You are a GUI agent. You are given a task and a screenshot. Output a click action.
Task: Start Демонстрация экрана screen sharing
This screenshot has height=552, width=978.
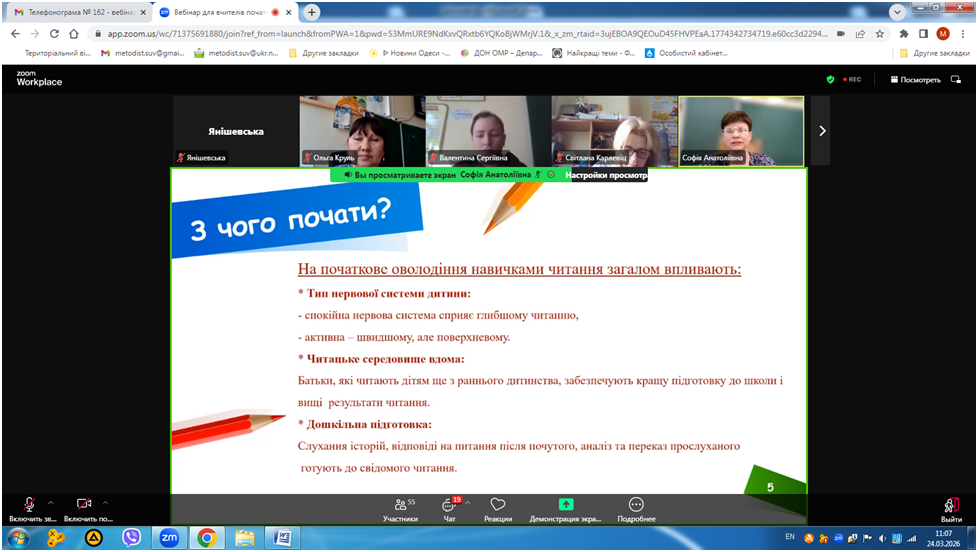pos(566,509)
